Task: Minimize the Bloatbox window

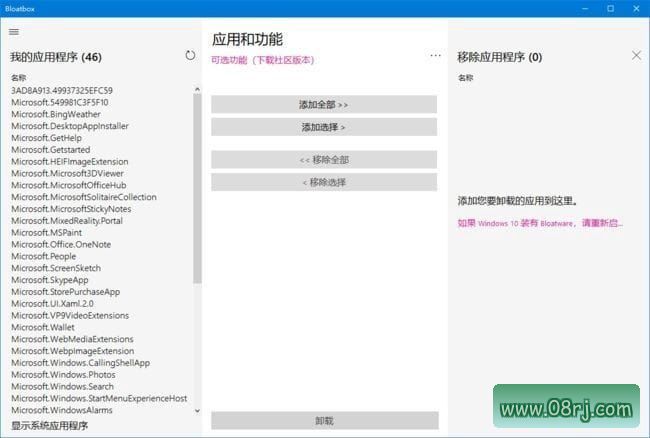Action: click(x=585, y=8)
